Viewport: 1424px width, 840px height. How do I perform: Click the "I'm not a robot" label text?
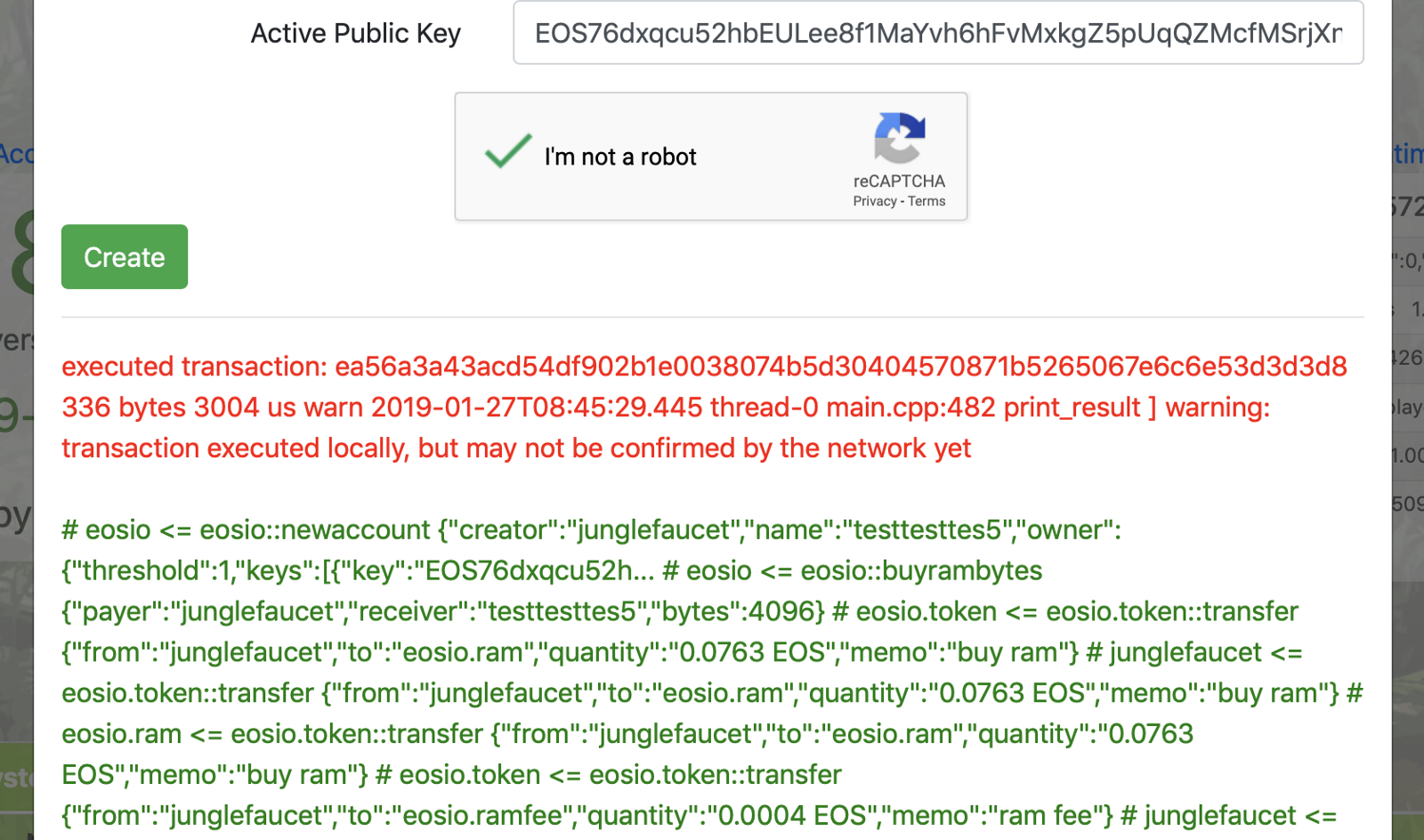620,157
